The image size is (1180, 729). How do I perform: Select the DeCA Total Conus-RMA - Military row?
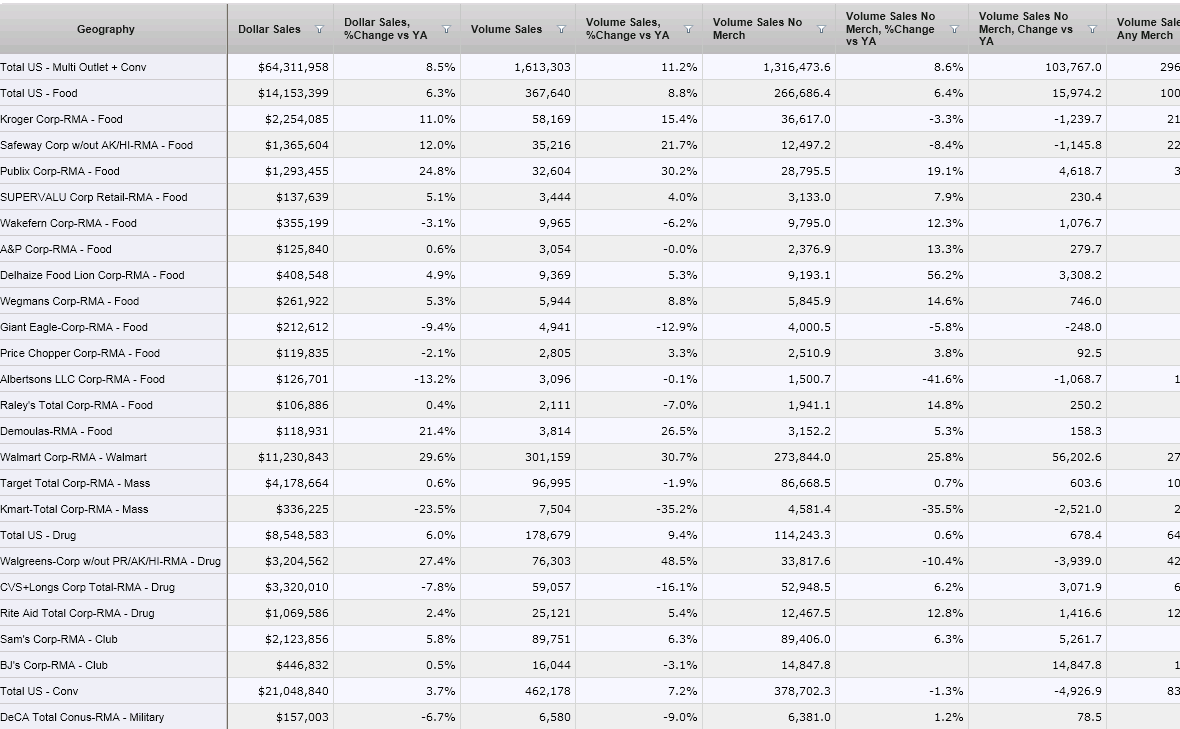click(x=82, y=717)
